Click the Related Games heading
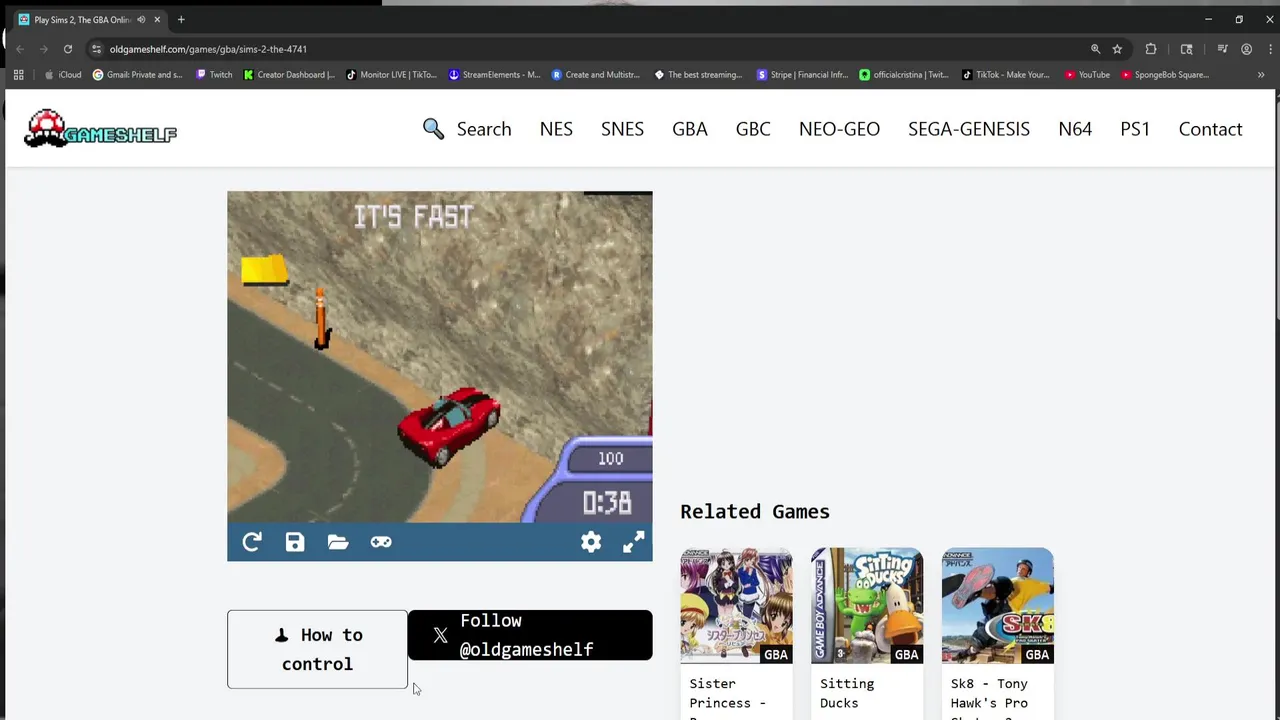Image resolution: width=1280 pixels, height=720 pixels. point(755,512)
